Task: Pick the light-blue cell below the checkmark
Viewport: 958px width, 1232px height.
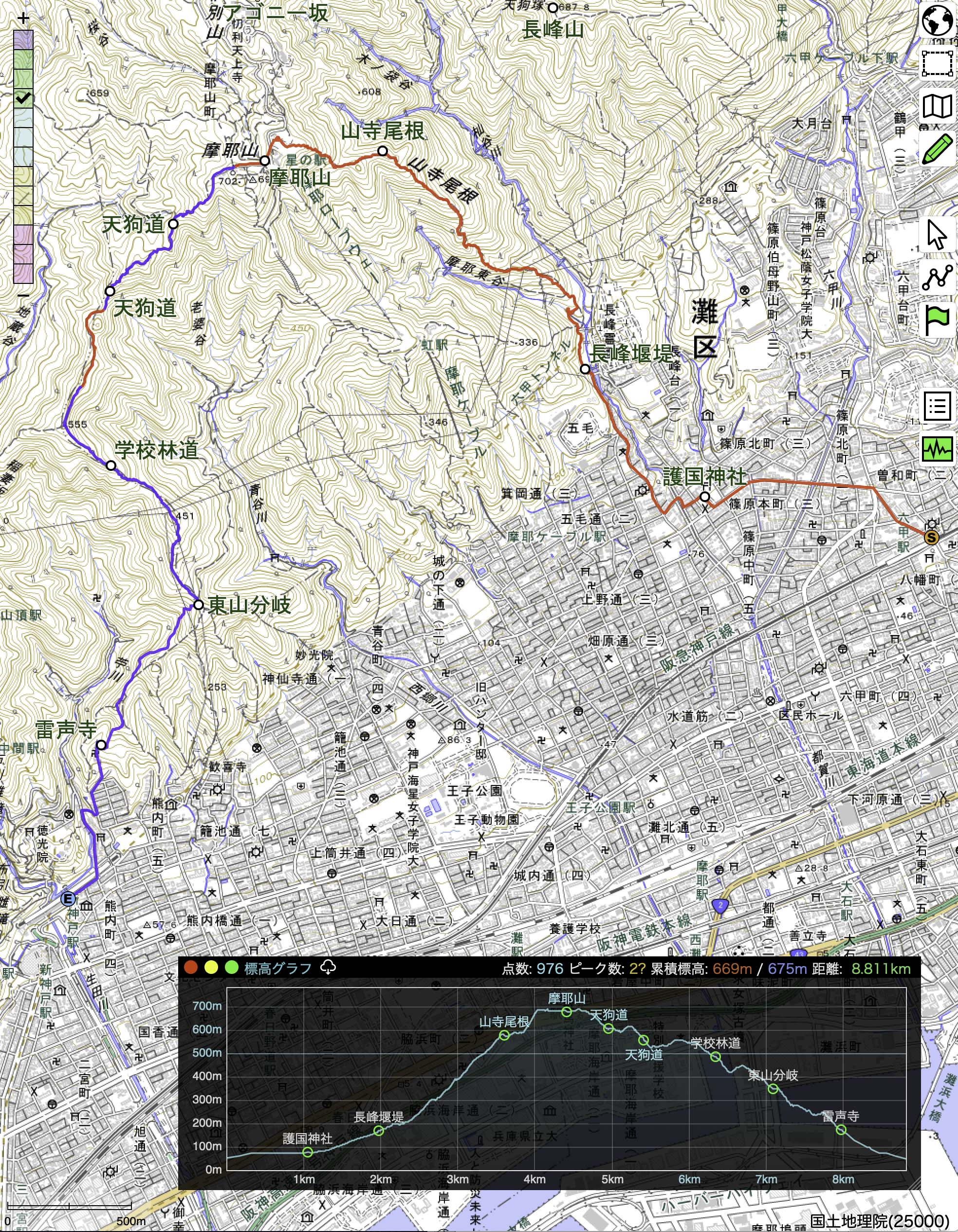Action: [x=23, y=118]
